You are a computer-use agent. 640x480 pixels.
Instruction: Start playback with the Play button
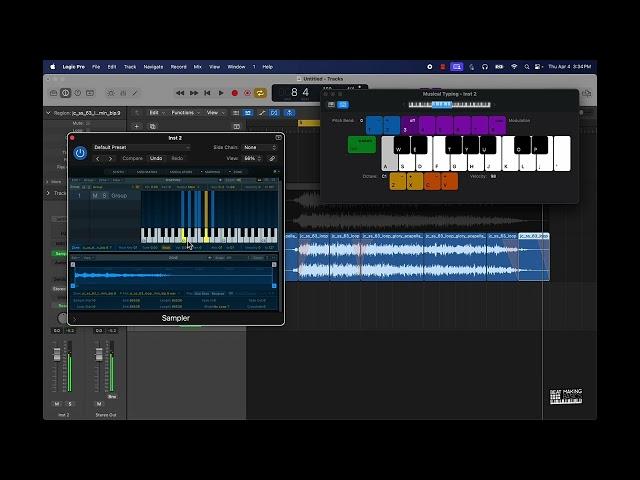click(x=221, y=93)
